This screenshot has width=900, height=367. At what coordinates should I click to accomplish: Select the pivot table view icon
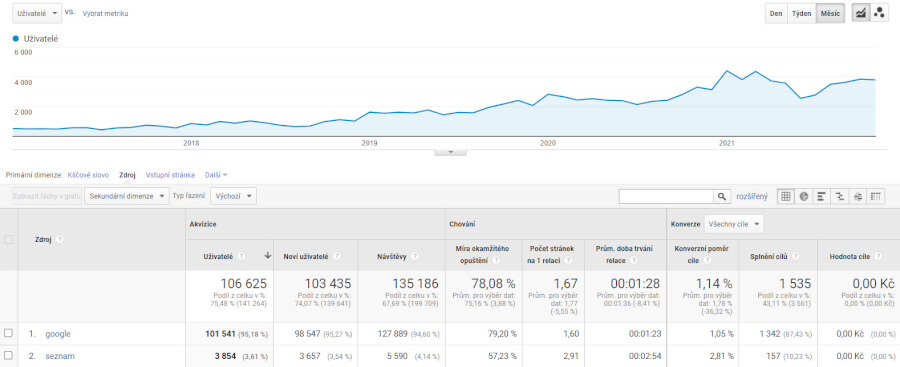(x=876, y=196)
